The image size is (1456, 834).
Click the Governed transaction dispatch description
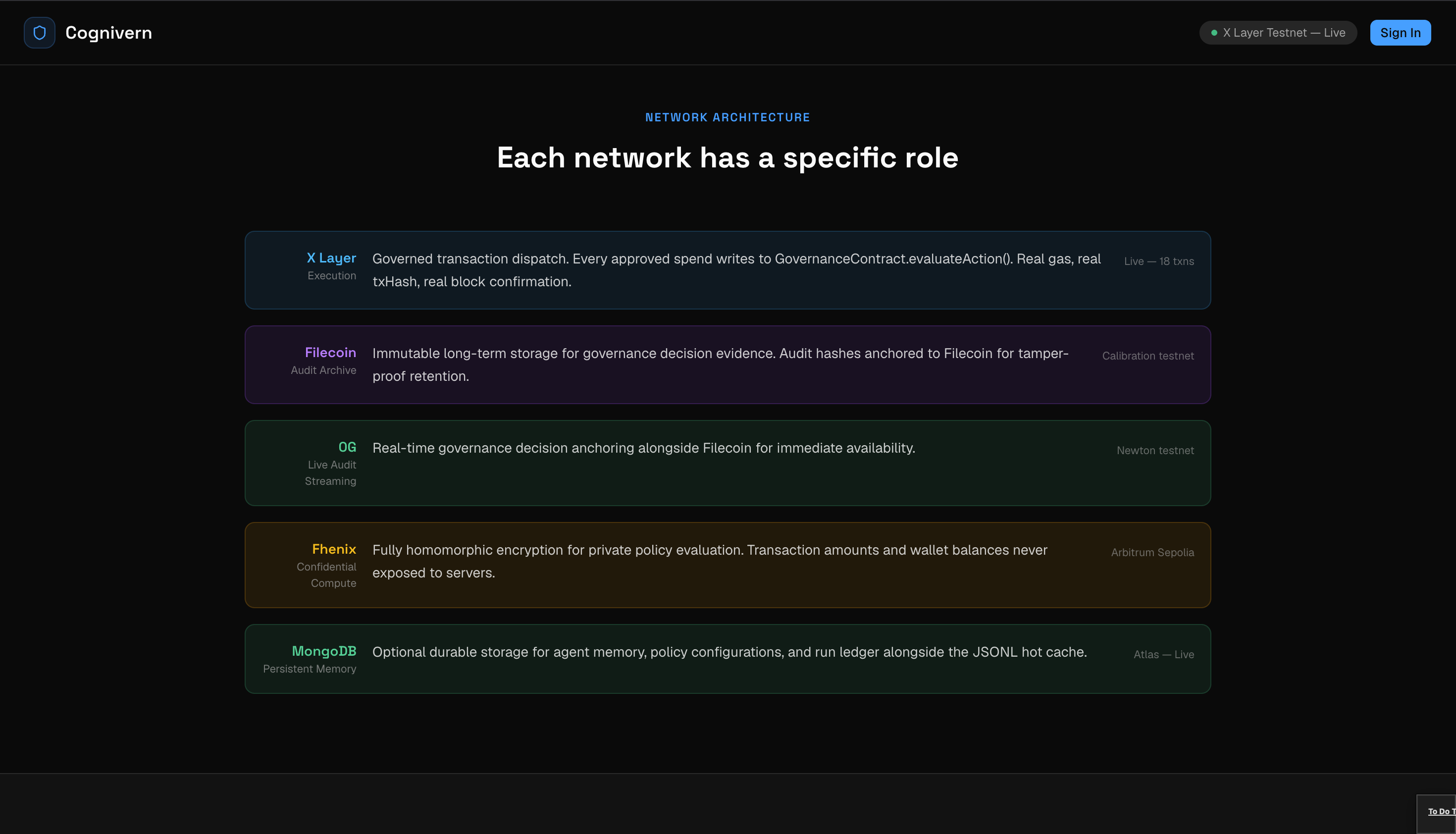736,270
